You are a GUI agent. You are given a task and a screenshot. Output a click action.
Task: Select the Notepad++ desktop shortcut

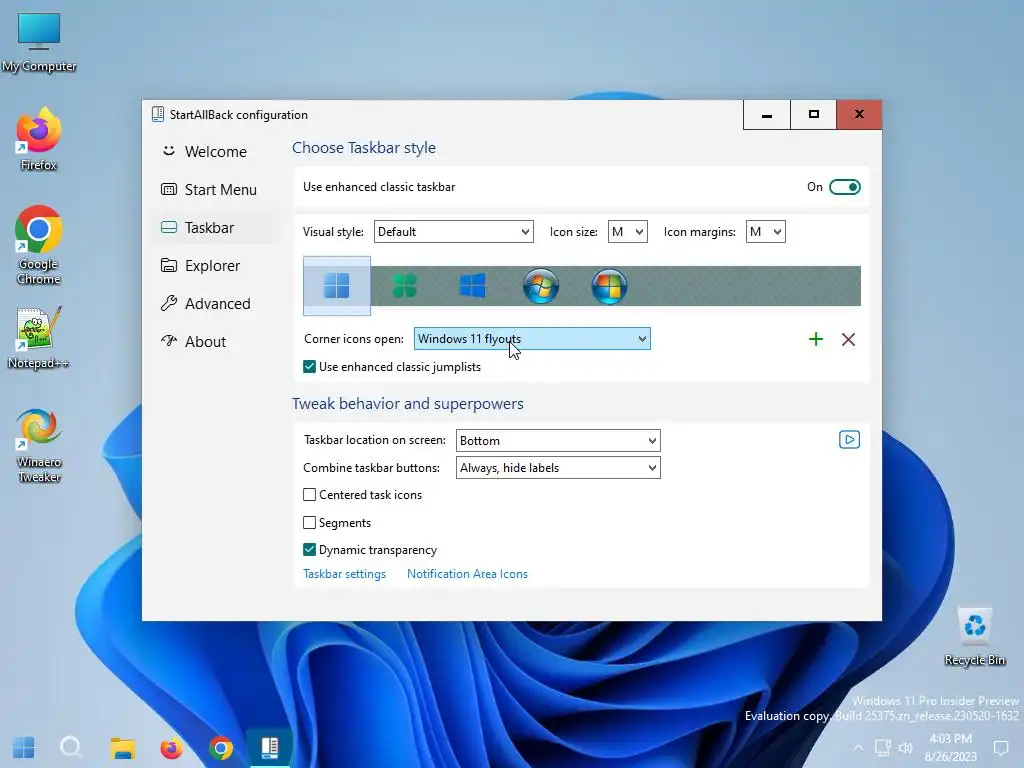39,338
